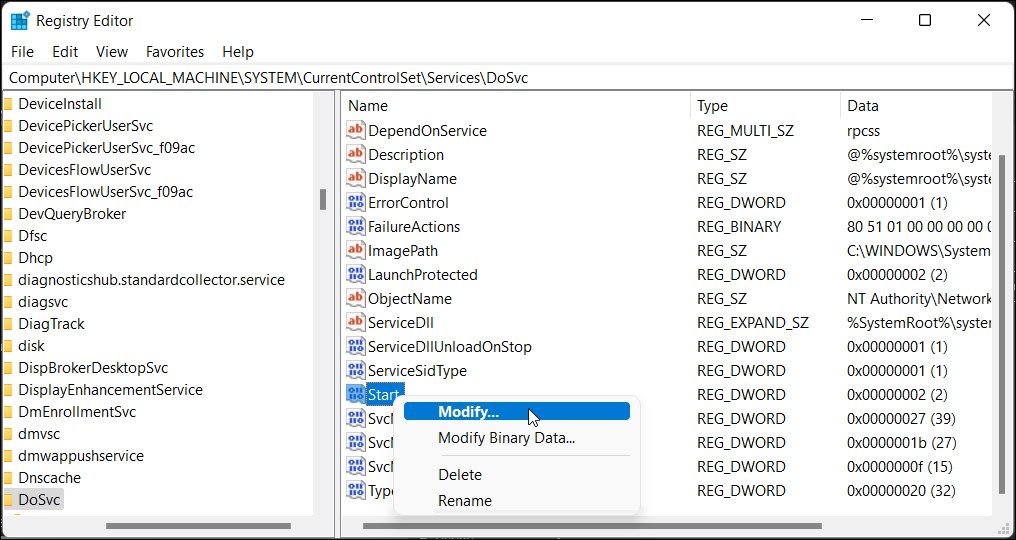Screen dimensions: 1016x540
Task: Select the DmEnrollmentSvc key
Action: click(x=77, y=412)
